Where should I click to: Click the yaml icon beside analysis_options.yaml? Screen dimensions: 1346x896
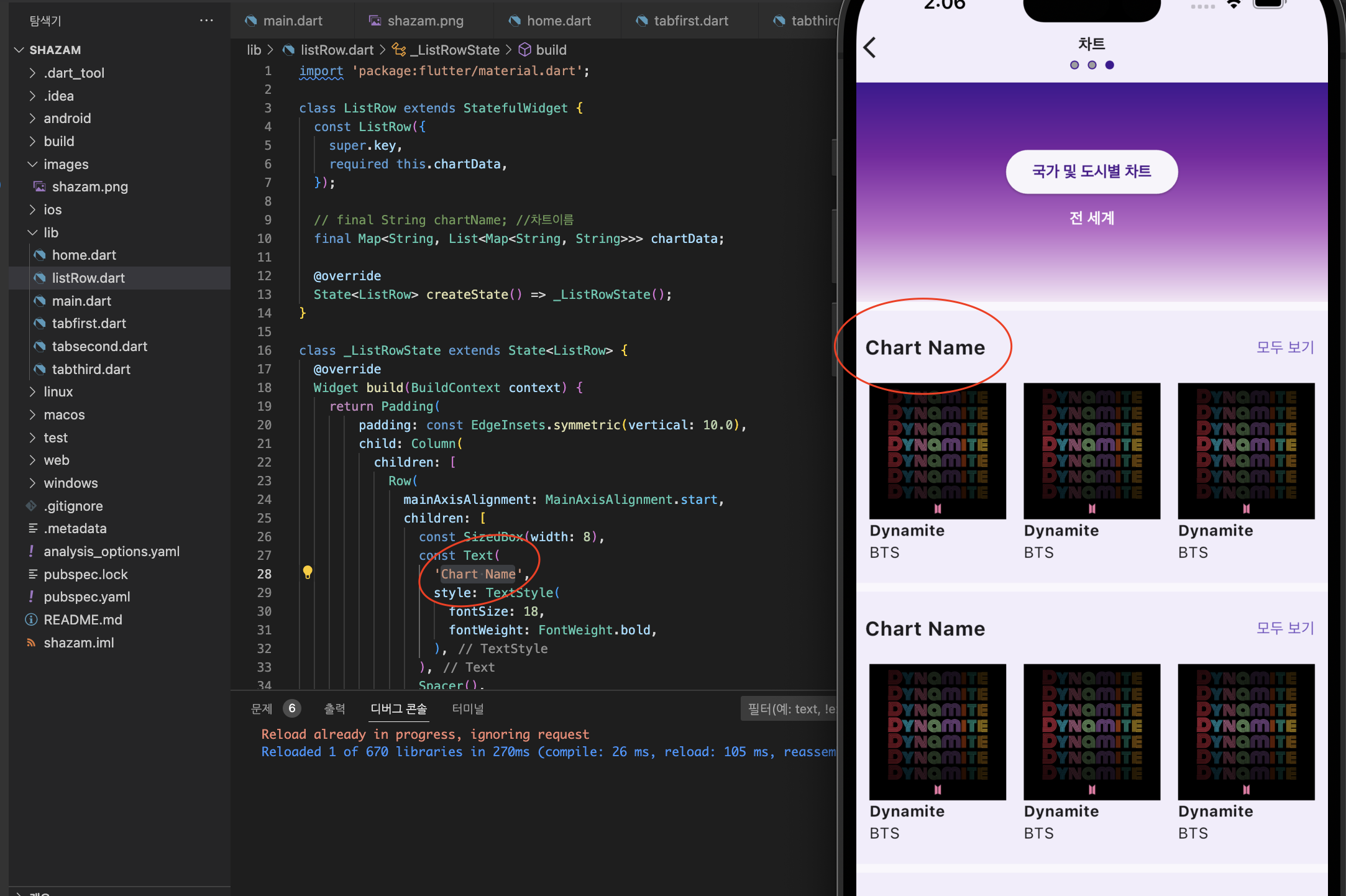point(31,551)
